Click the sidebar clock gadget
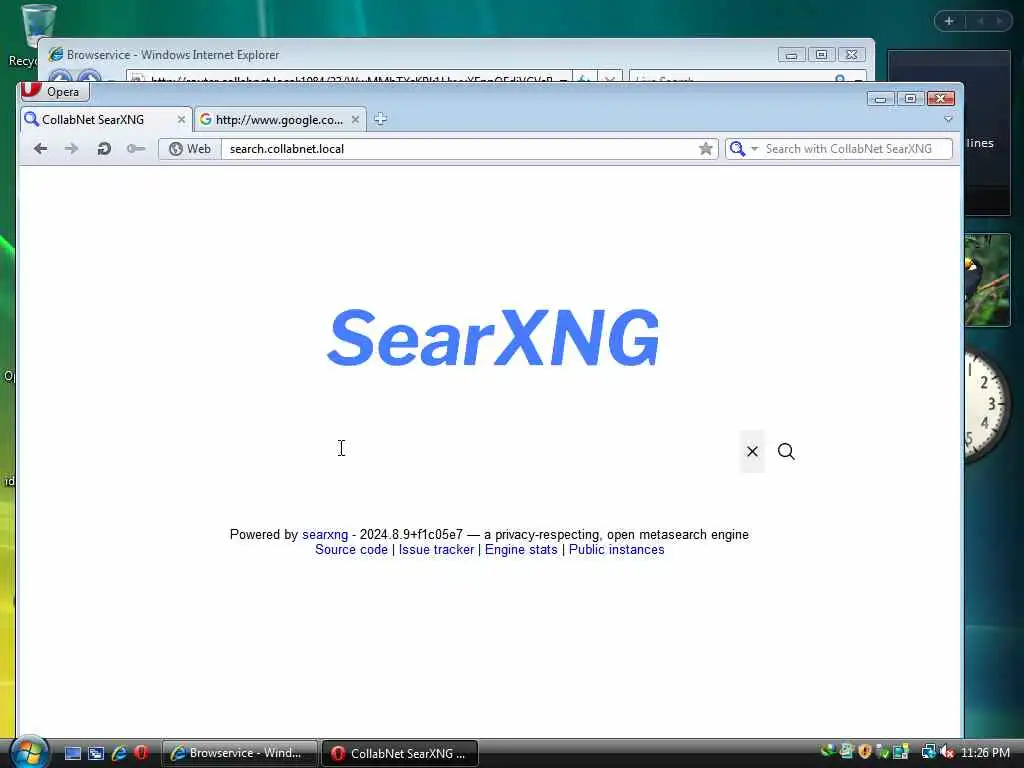Viewport: 1024px width, 768px height. pos(987,405)
